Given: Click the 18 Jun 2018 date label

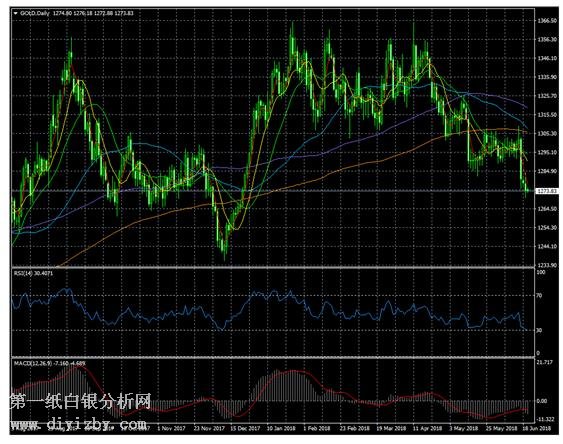Looking at the screenshot, I should point(536,428).
